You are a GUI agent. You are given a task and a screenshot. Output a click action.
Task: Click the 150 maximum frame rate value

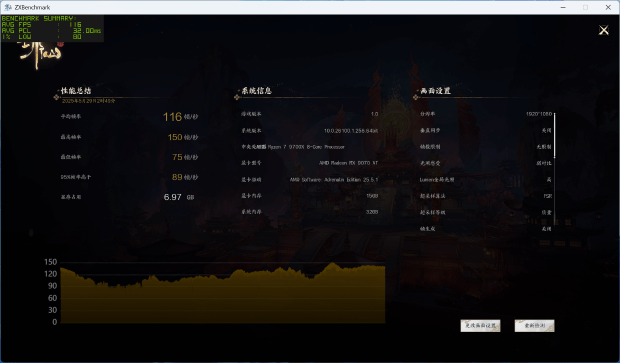coord(175,137)
